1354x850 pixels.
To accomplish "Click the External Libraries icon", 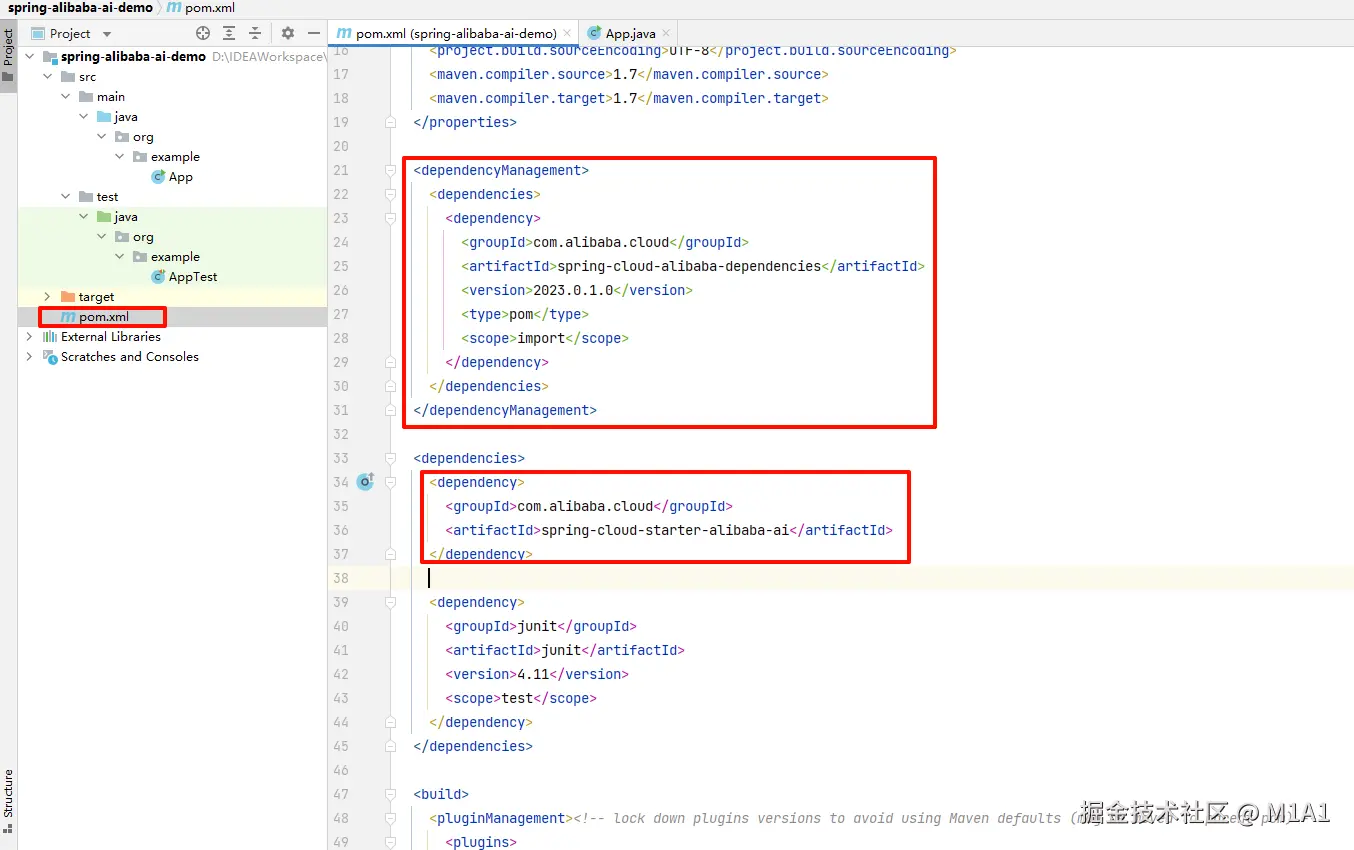I will tap(50, 337).
